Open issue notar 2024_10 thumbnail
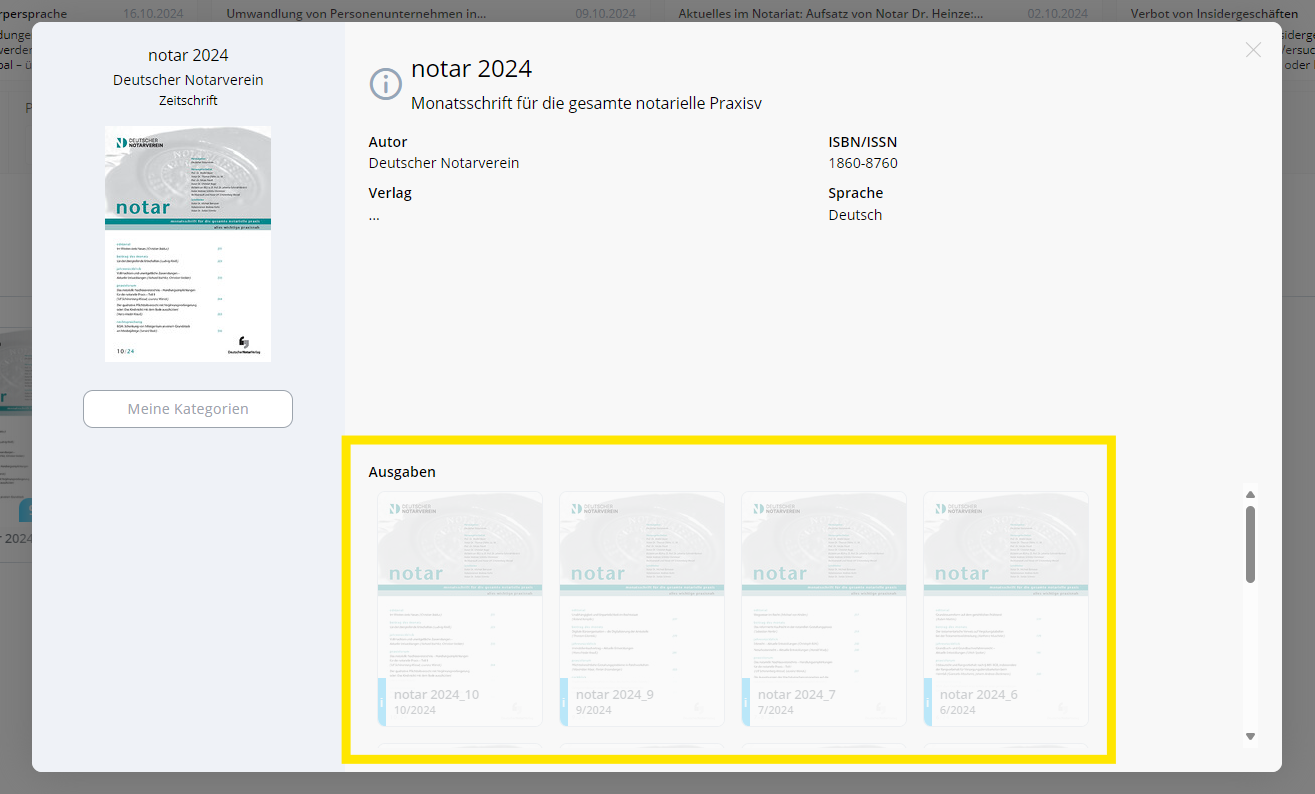Viewport: 1315px width, 794px height. [460, 608]
